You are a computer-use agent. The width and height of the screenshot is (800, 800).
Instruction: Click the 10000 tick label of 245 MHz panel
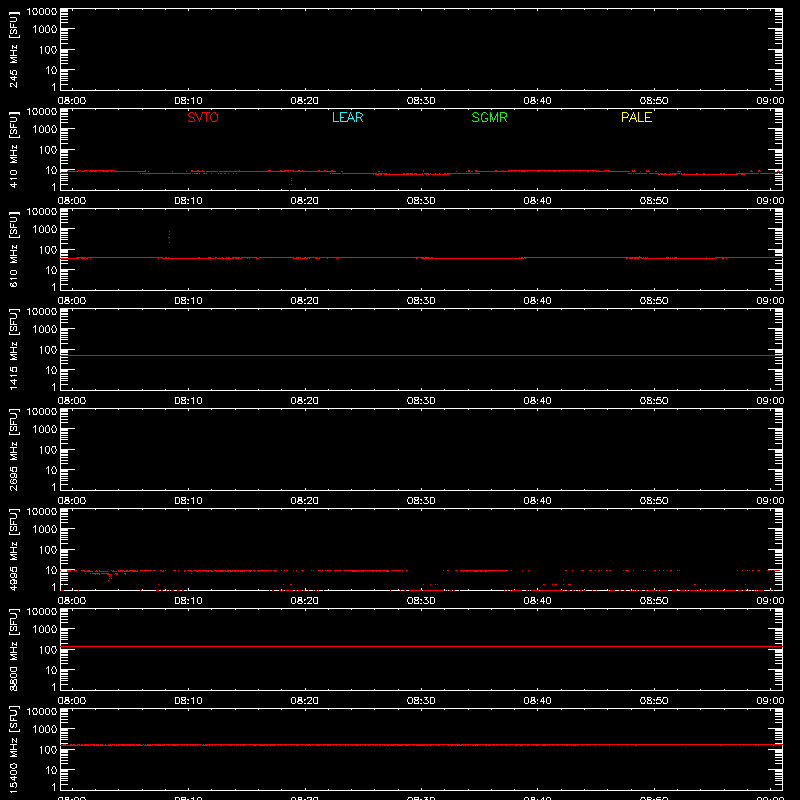42,12
